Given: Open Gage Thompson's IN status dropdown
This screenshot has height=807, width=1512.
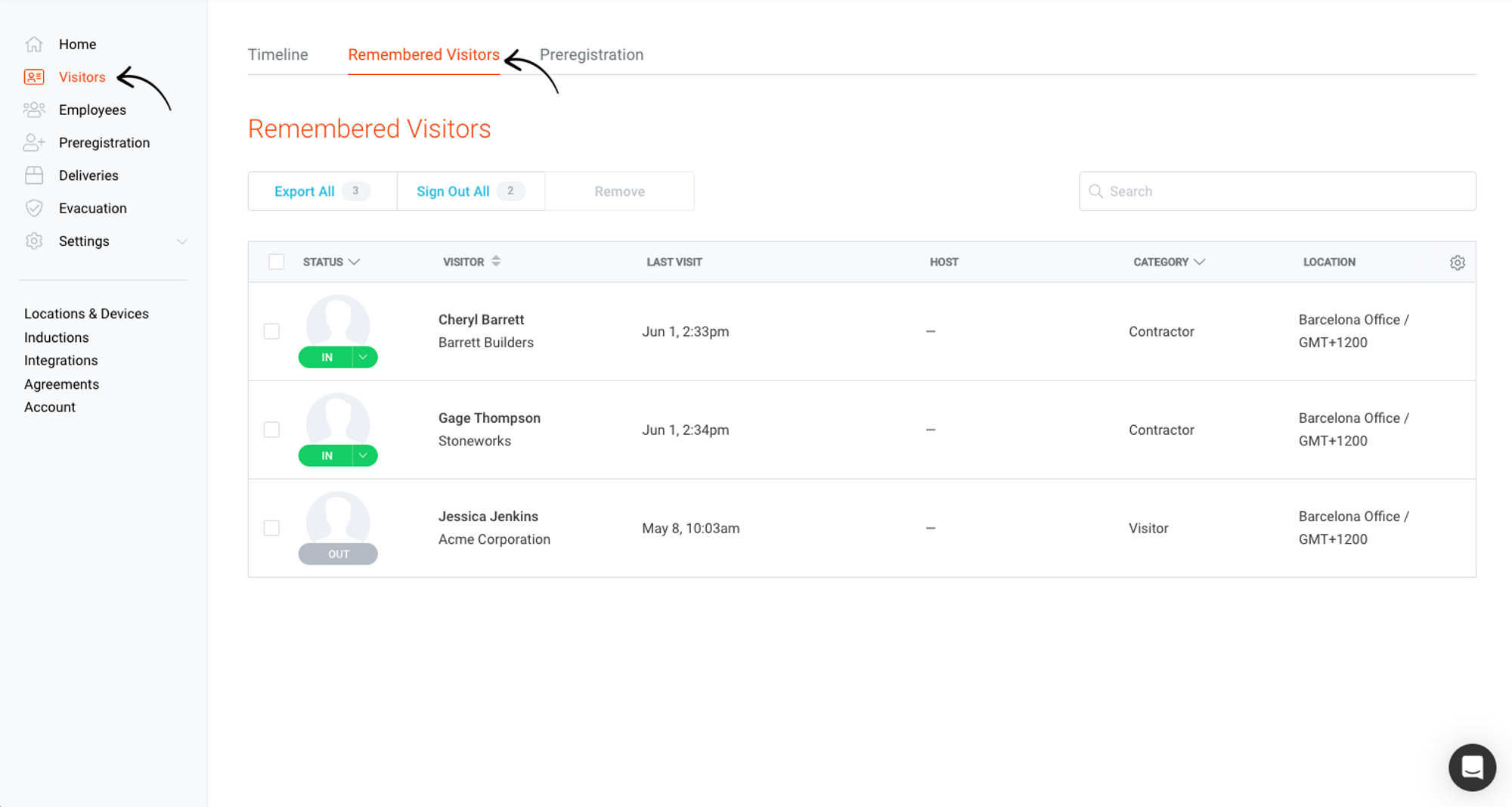Looking at the screenshot, I should (363, 455).
